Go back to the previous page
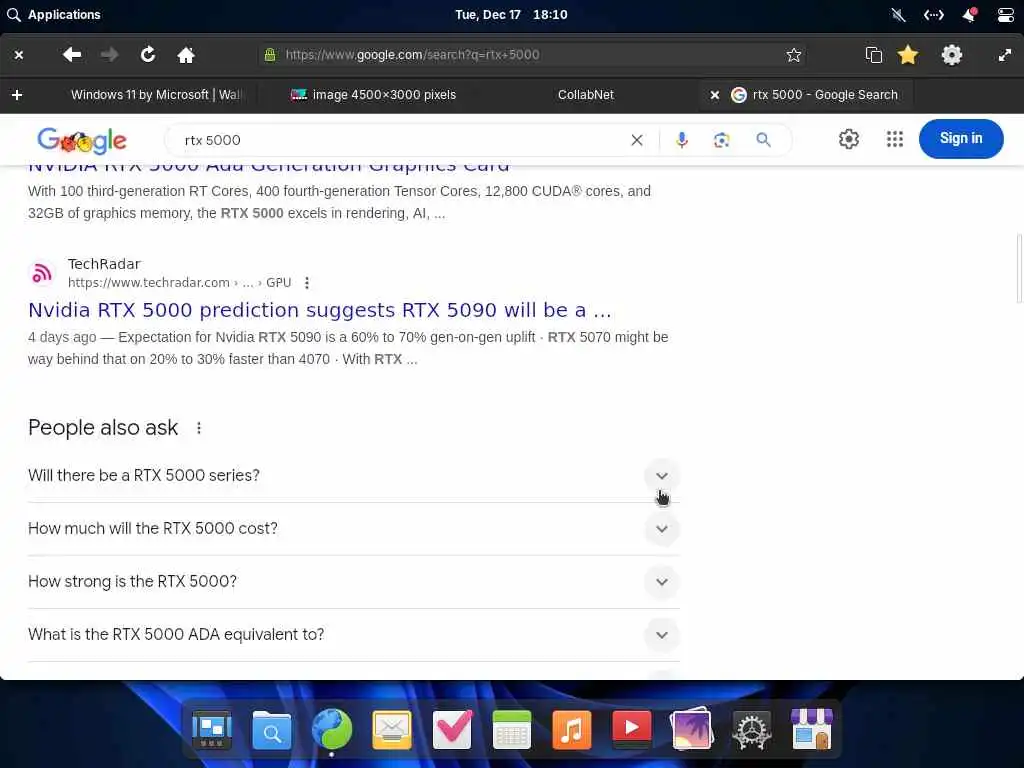 (72, 55)
